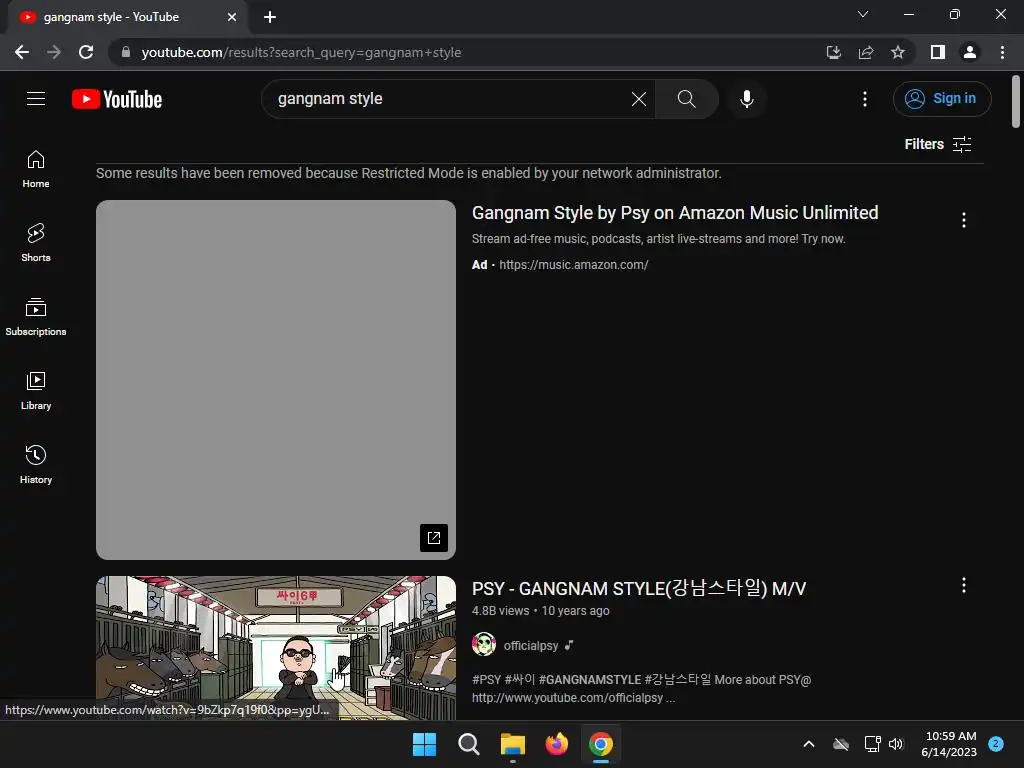This screenshot has height=768, width=1024.
Task: Close the gangnam style YouTube tab
Action: coord(232,17)
